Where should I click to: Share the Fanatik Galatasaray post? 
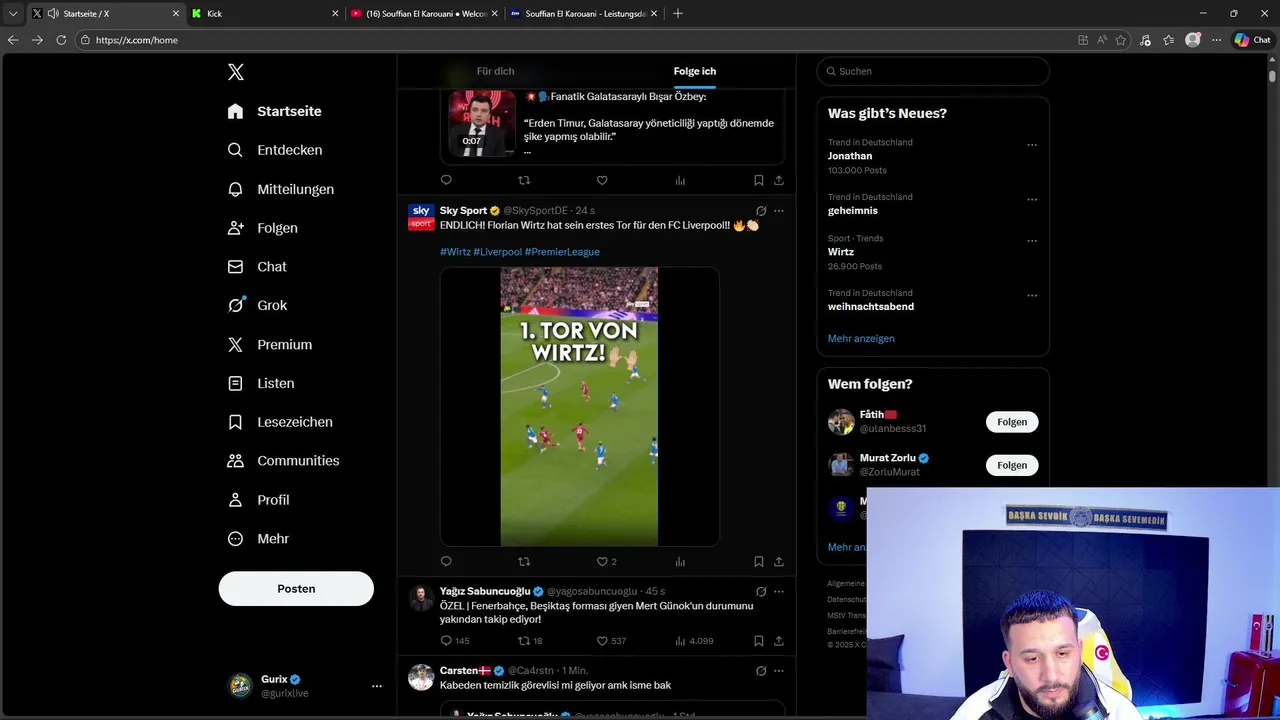click(779, 181)
